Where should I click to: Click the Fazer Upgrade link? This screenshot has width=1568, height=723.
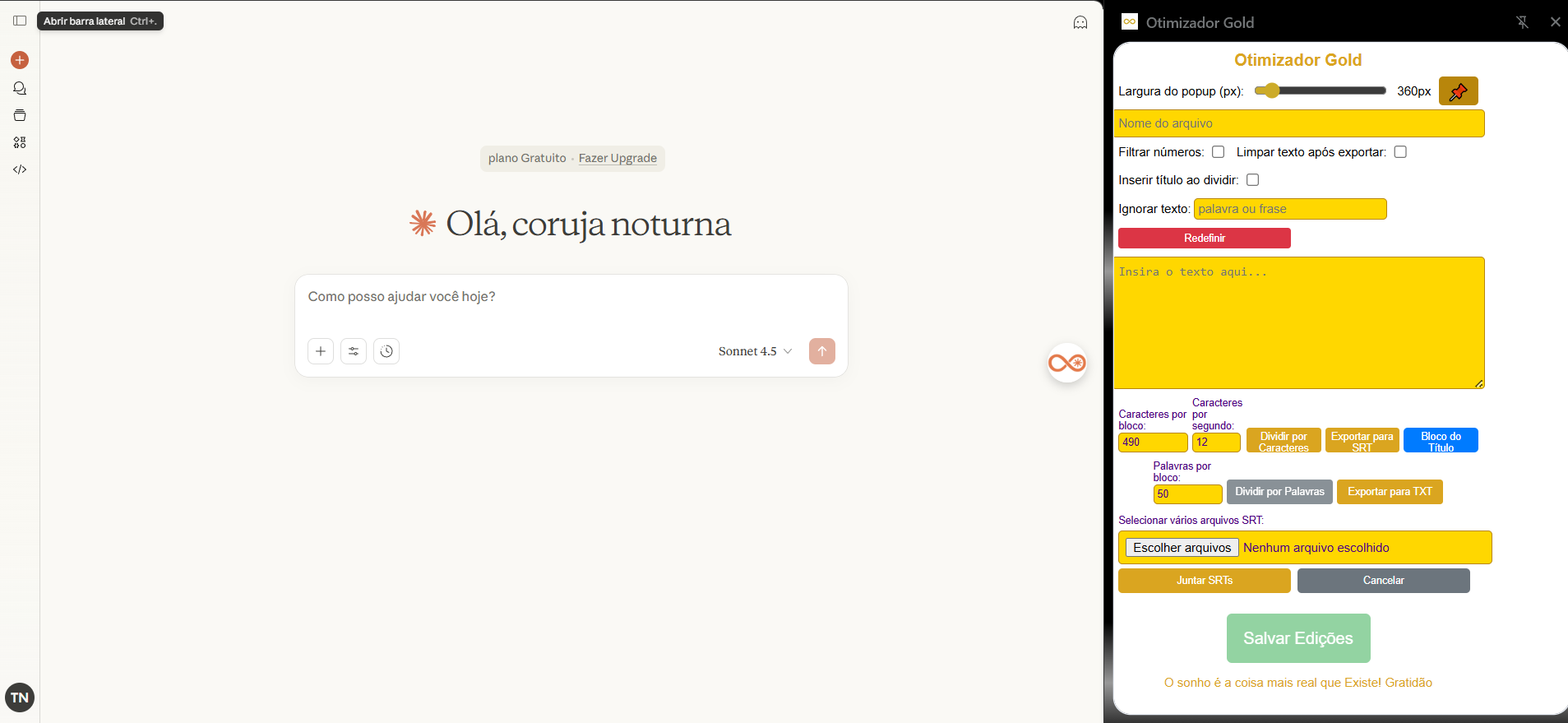pos(617,158)
